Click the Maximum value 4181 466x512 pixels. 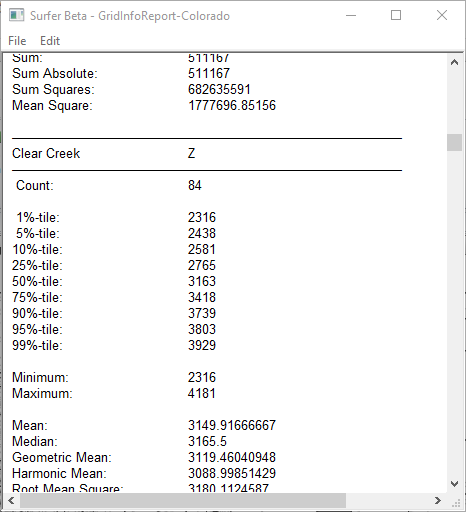click(x=202, y=393)
